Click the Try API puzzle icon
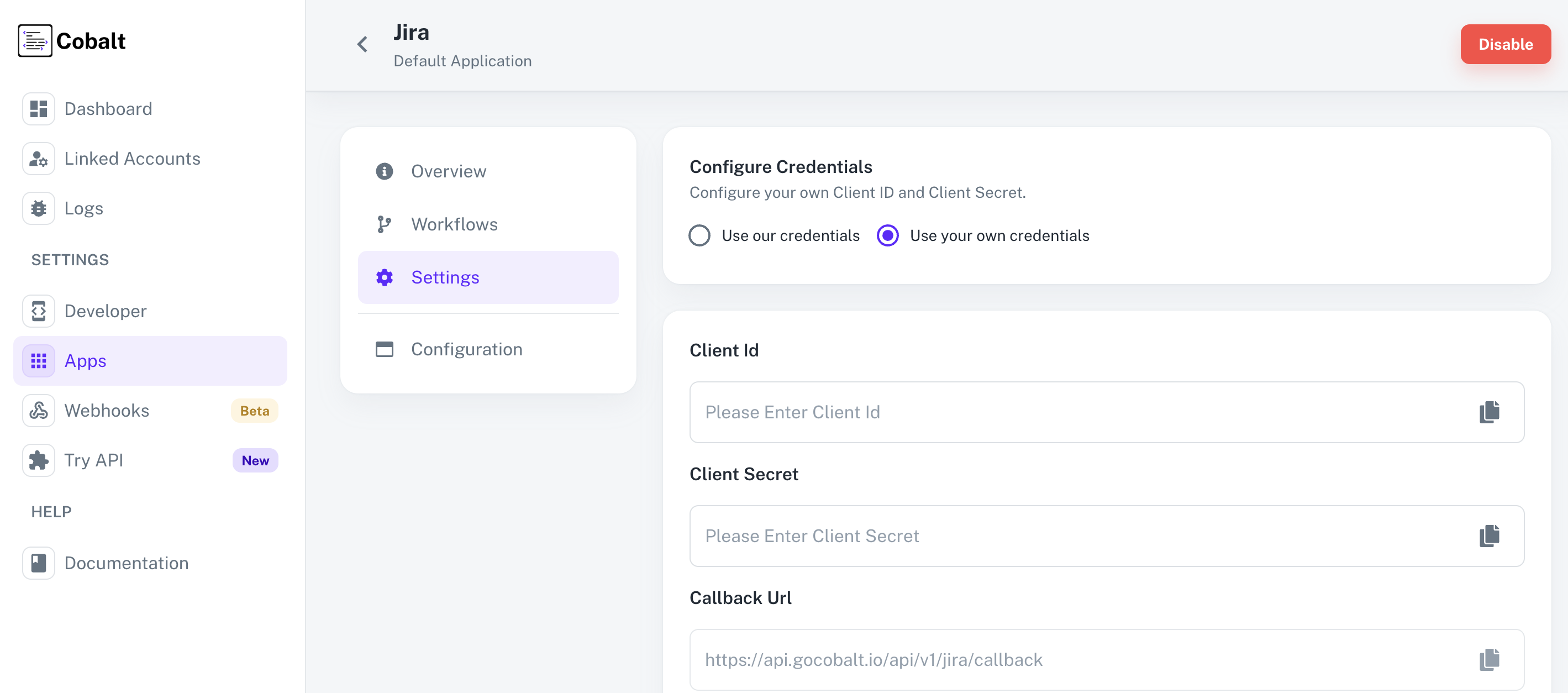This screenshot has width=1568, height=693. tap(38, 460)
